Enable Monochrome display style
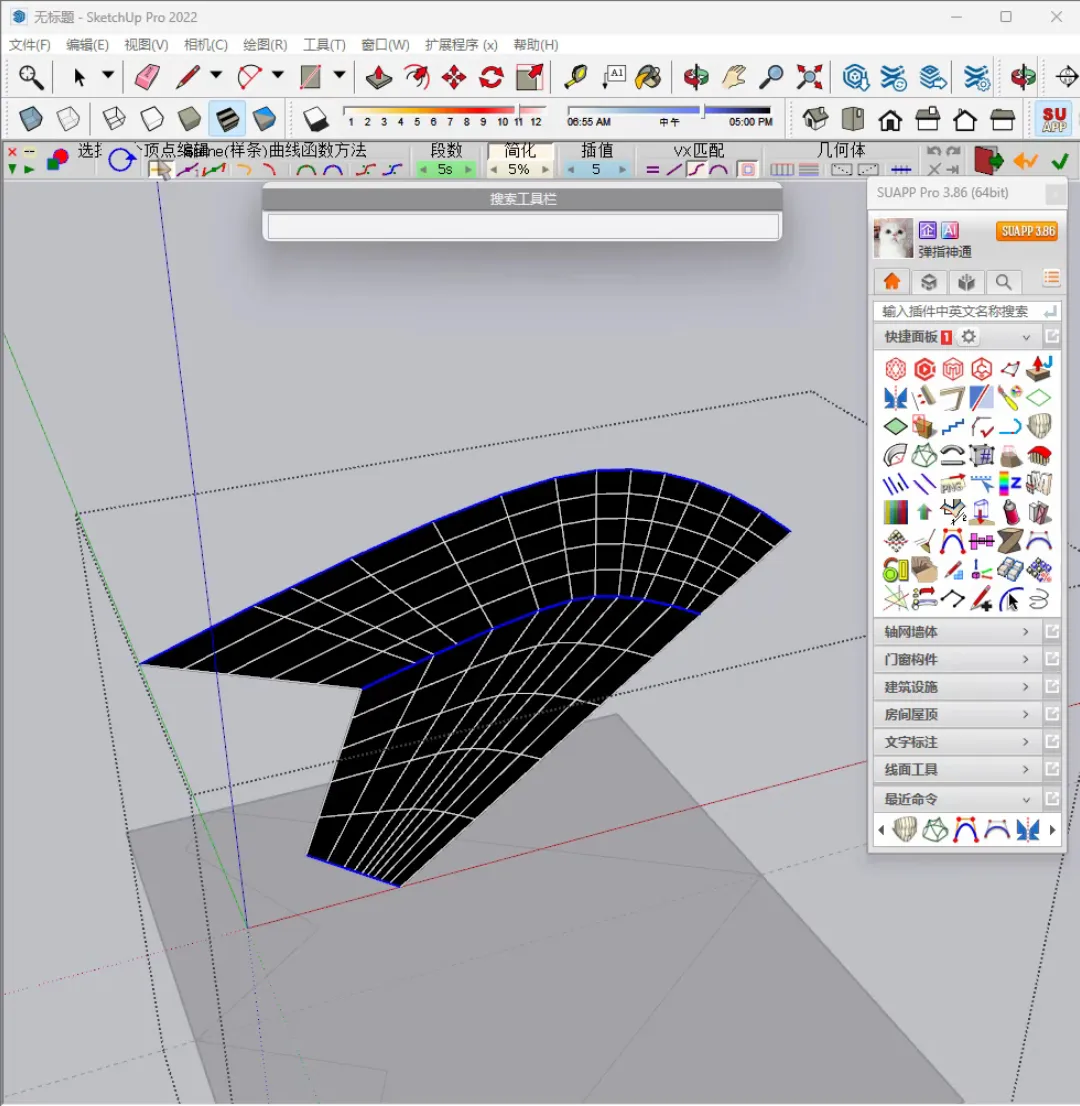The image size is (1080, 1106). point(265,118)
